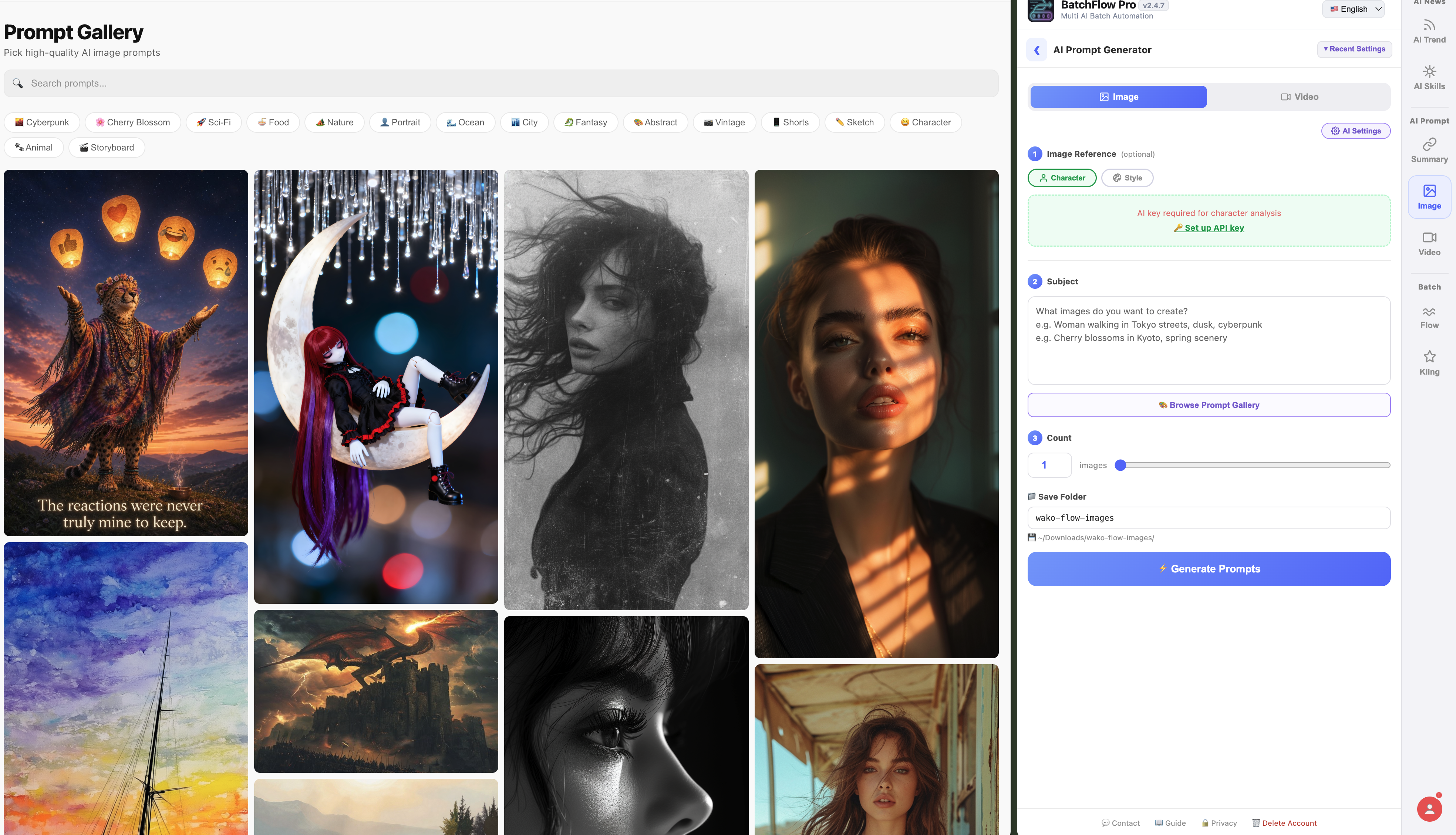Click the Set up API key link
Image resolution: width=1456 pixels, height=835 pixels.
coord(1209,228)
